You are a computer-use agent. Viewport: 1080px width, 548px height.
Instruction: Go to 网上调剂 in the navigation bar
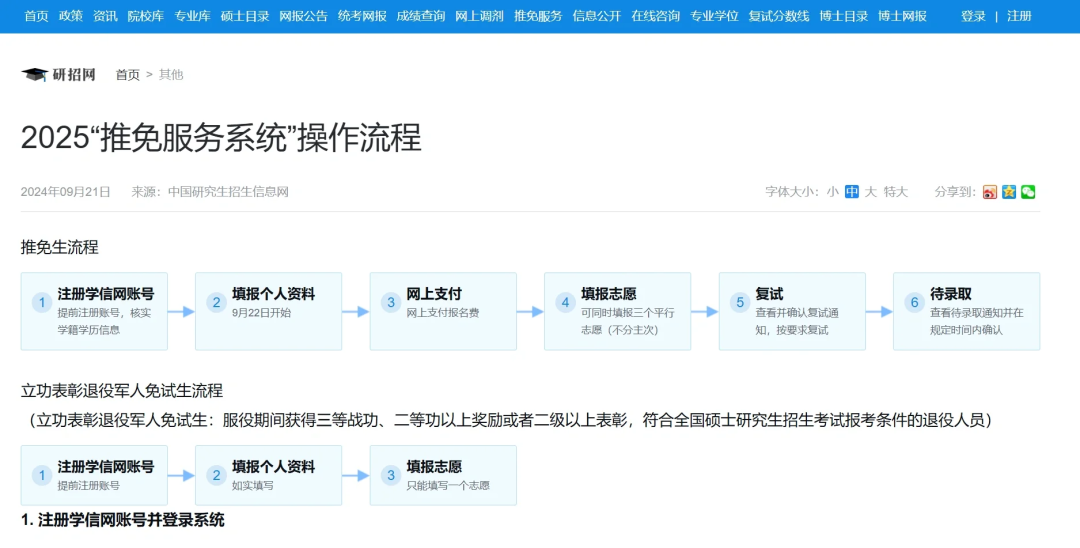pos(479,16)
